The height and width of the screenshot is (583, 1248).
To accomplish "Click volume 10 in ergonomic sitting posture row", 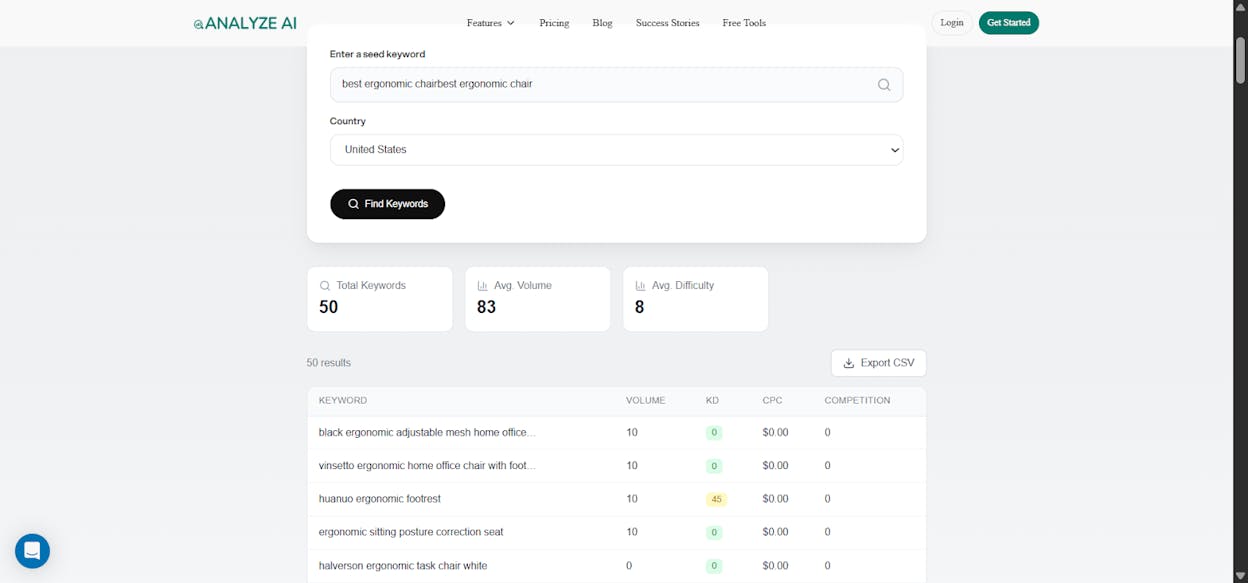I will click(x=632, y=532).
